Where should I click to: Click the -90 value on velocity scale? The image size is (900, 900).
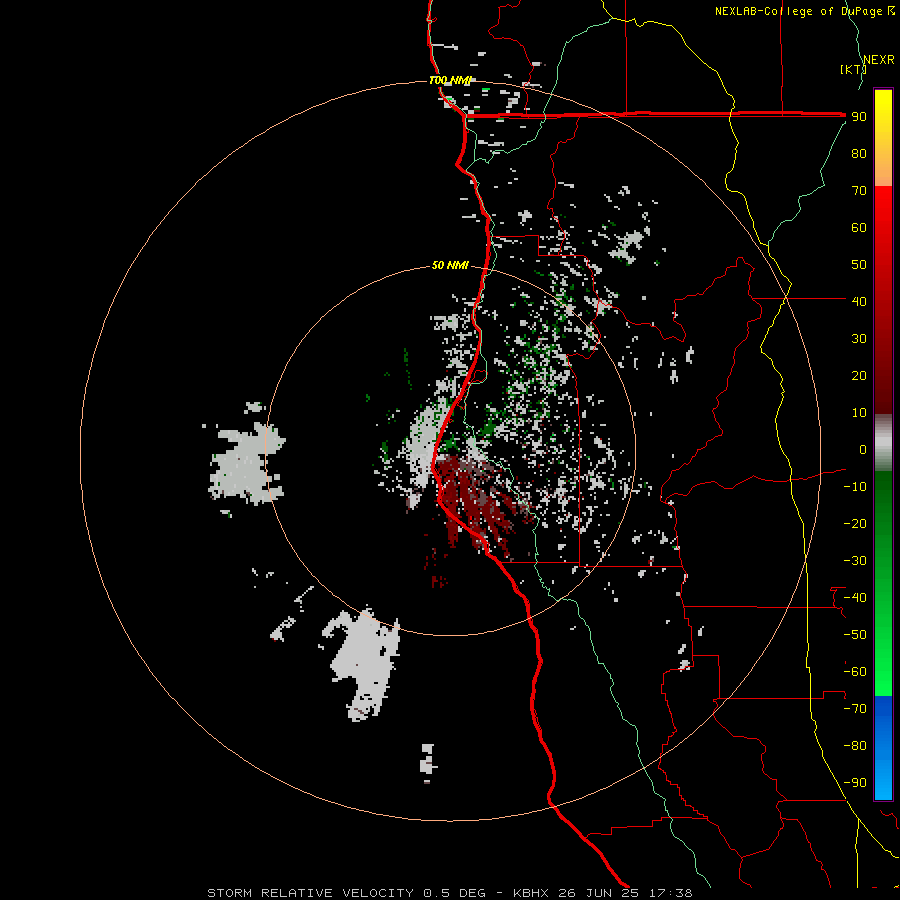[855, 783]
